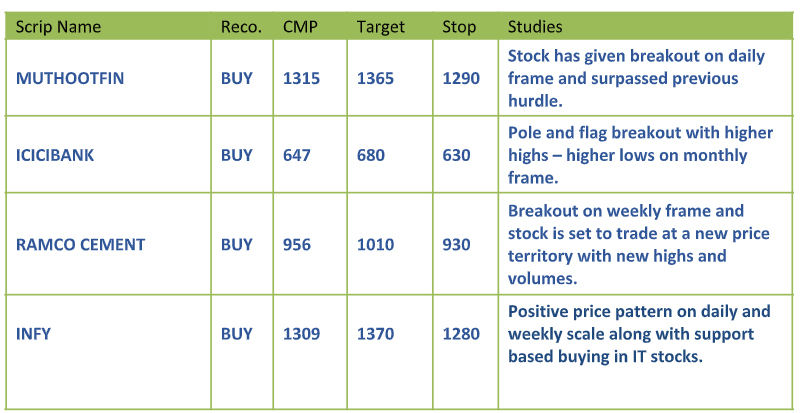Click the BUY recommendation for MUTHOOTFIN
The image size is (801, 413).
point(237,78)
